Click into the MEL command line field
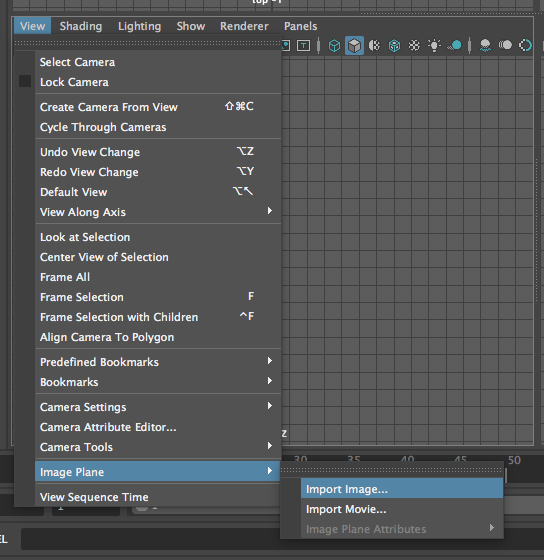This screenshot has height=560, width=544. (282, 540)
